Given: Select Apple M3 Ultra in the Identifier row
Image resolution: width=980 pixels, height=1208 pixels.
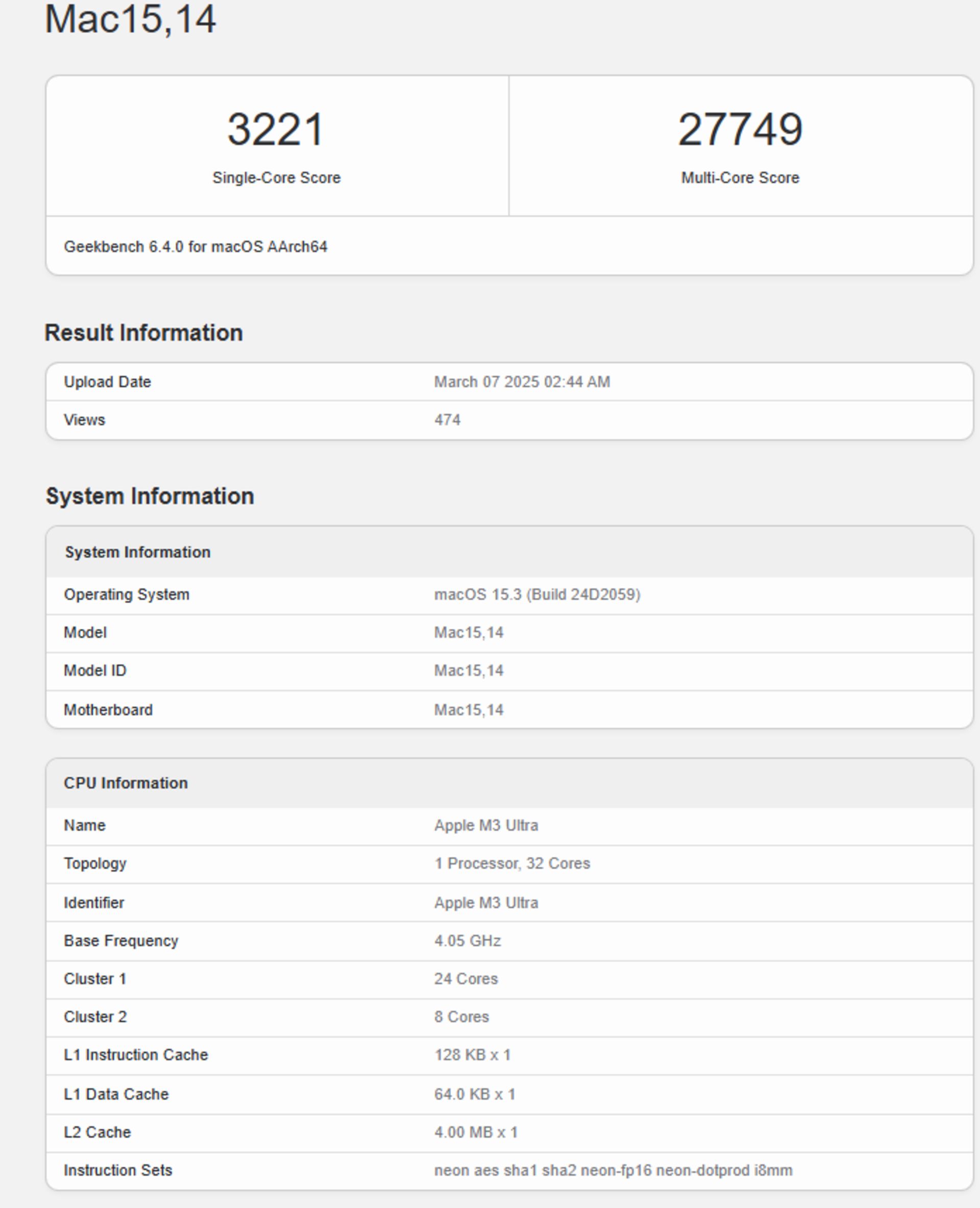Looking at the screenshot, I should 486,903.
